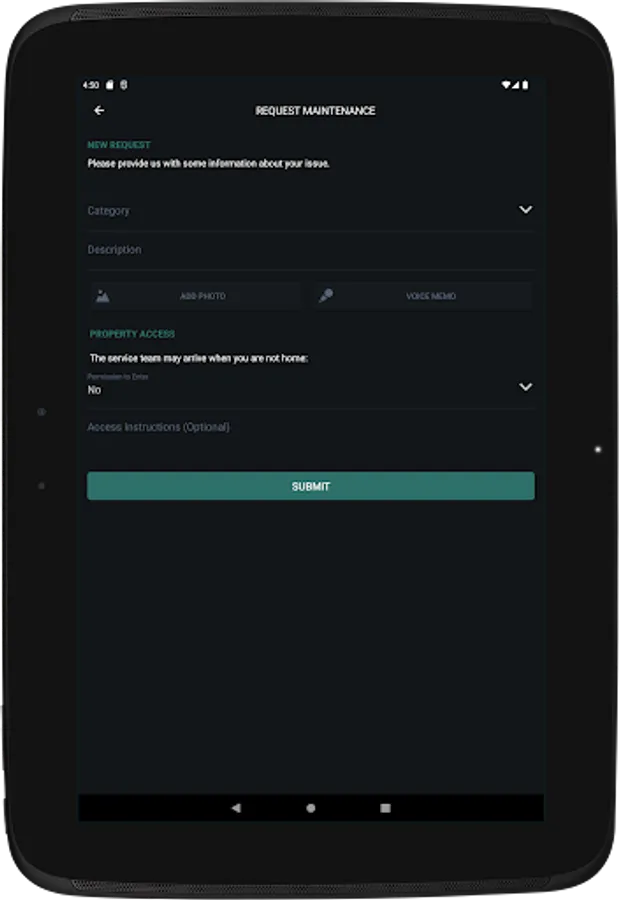Click the Submit button
The width and height of the screenshot is (619, 900).
[x=310, y=486]
